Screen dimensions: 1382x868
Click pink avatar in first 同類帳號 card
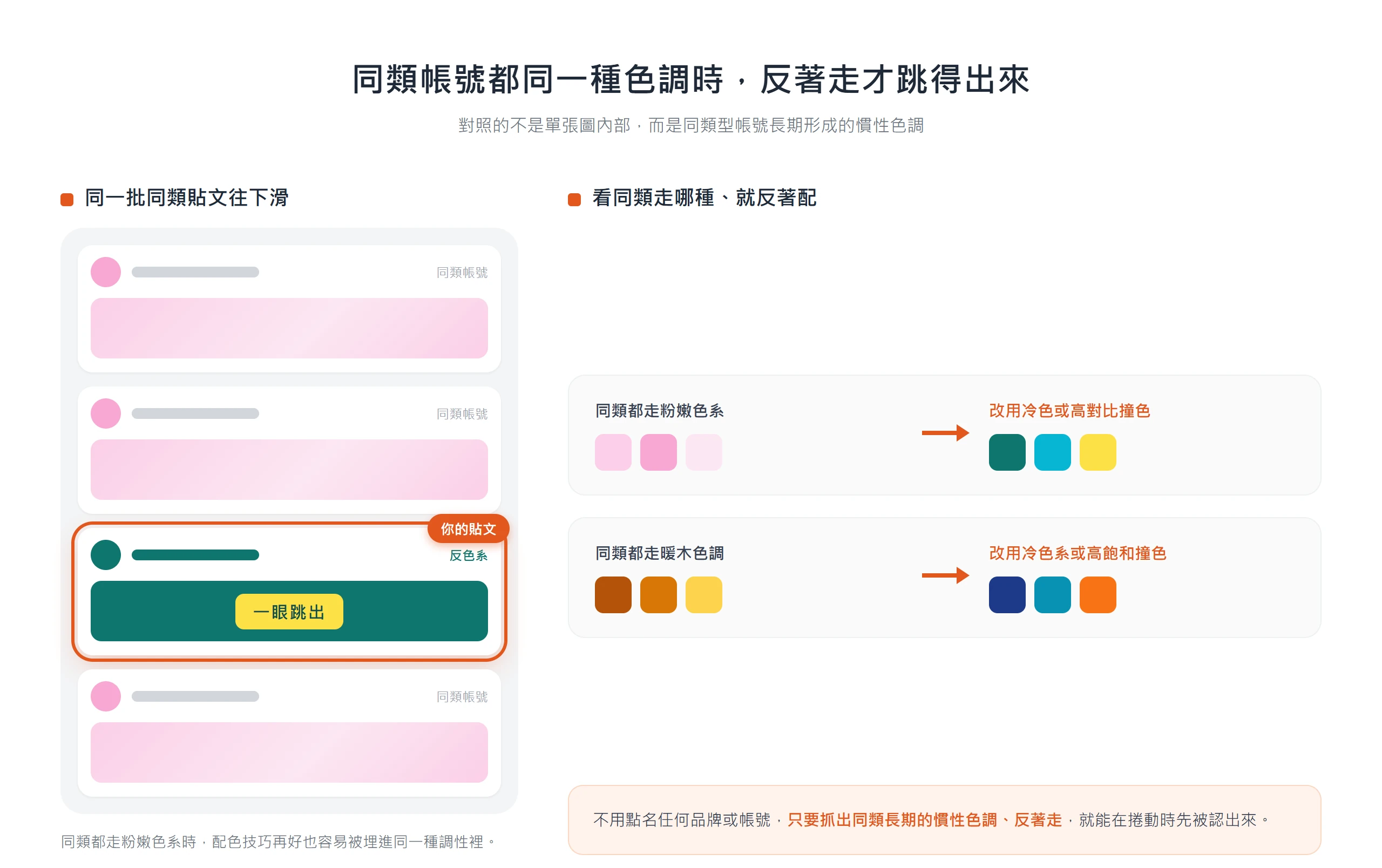tap(106, 272)
